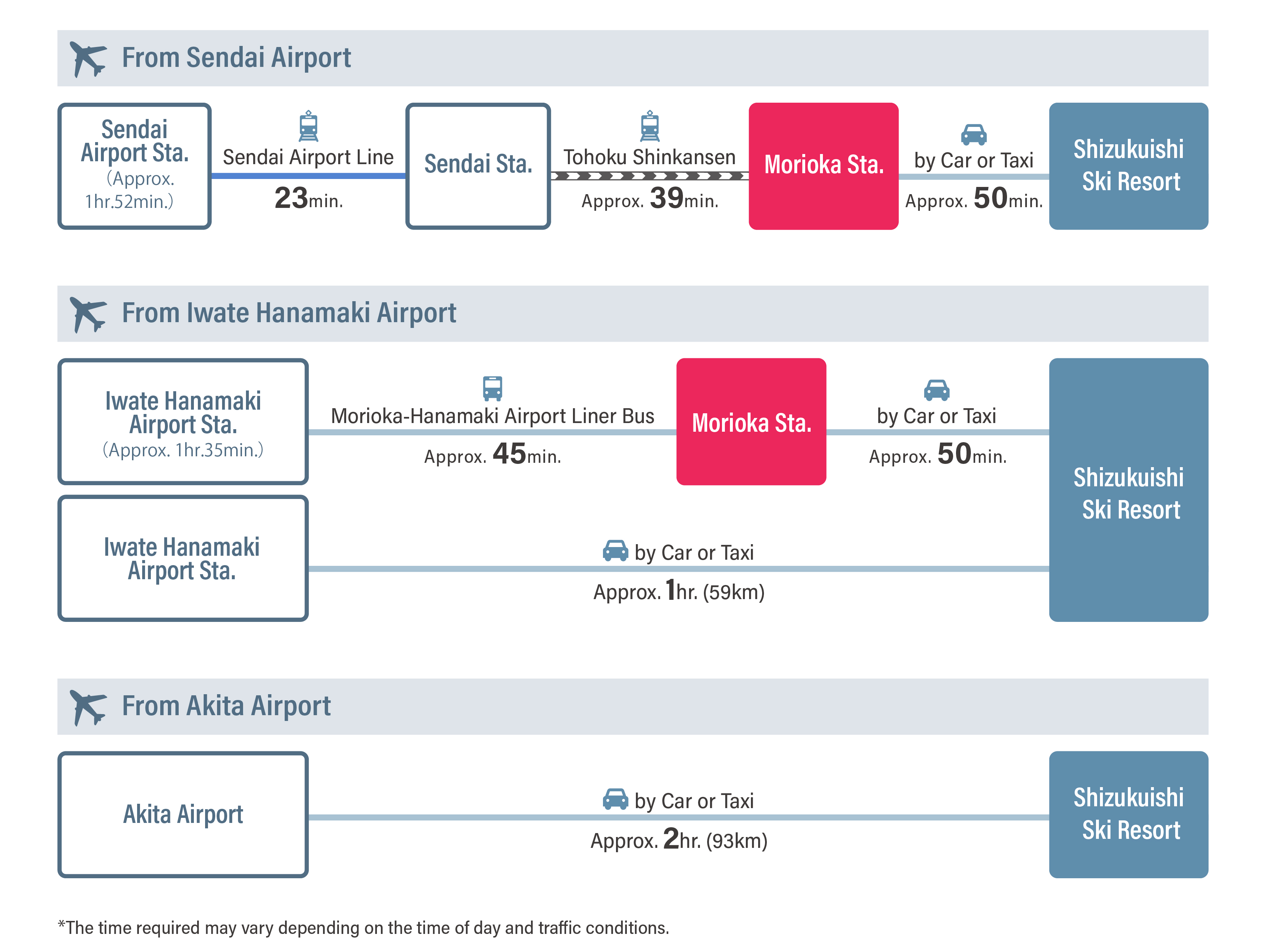Click the red Morioka Sta. box in Sendai route
Viewport: 1266px width, 952px height.
(823, 166)
